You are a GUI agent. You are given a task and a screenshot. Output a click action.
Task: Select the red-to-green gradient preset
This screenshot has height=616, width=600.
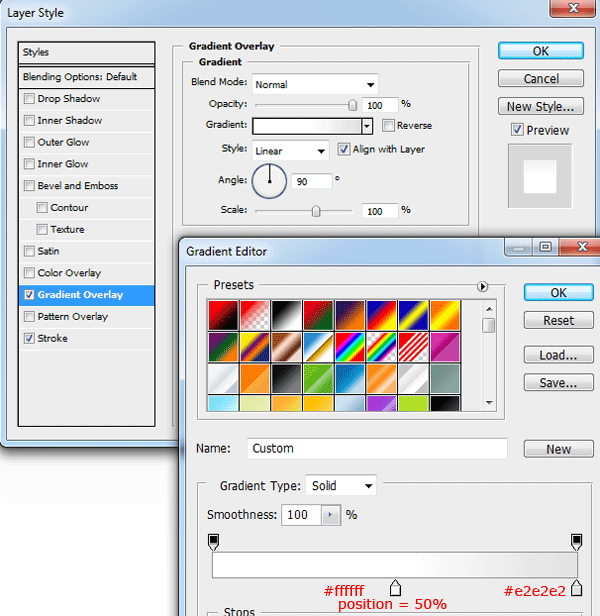pos(318,315)
